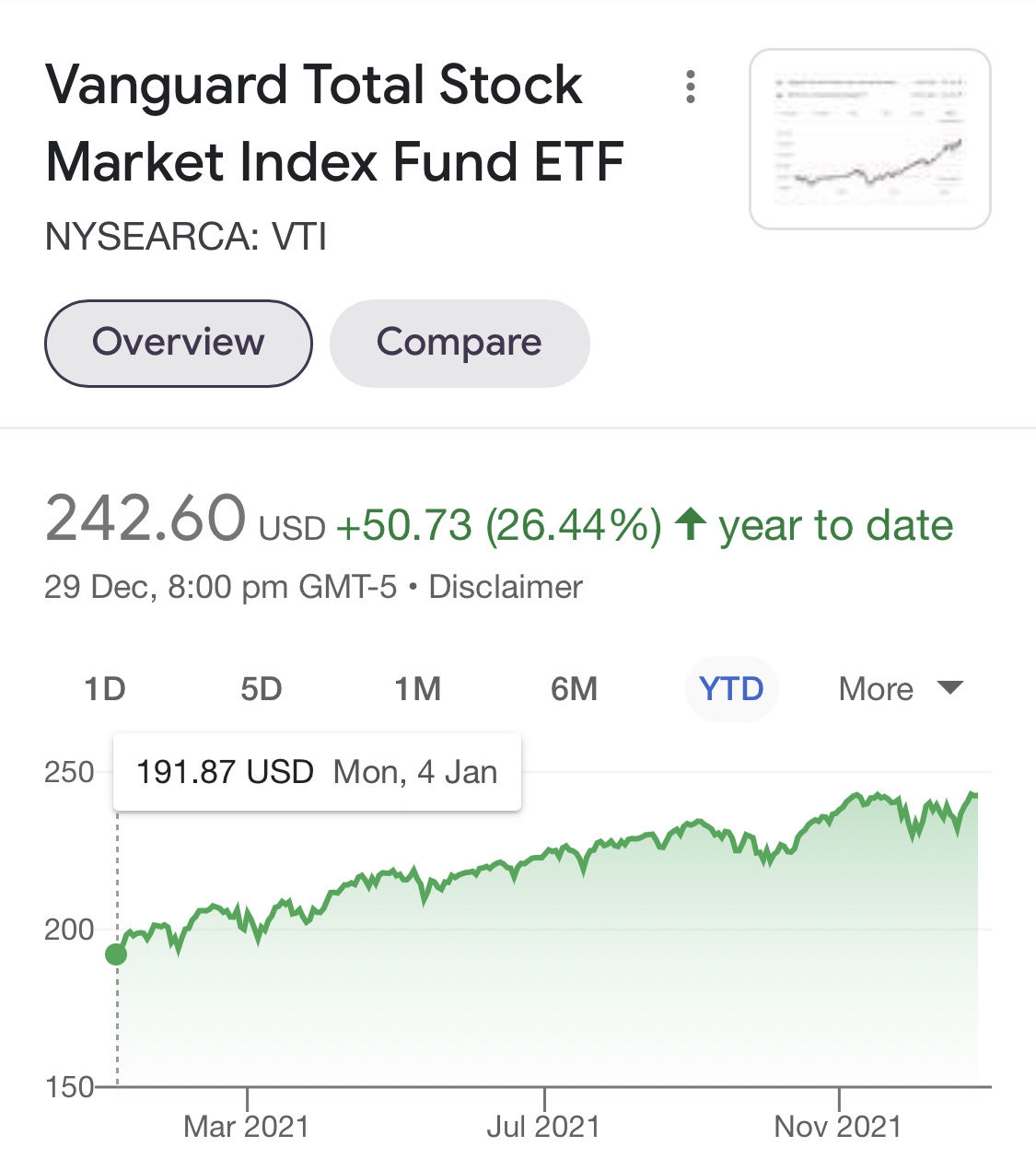Show the 1D price range

(104, 689)
